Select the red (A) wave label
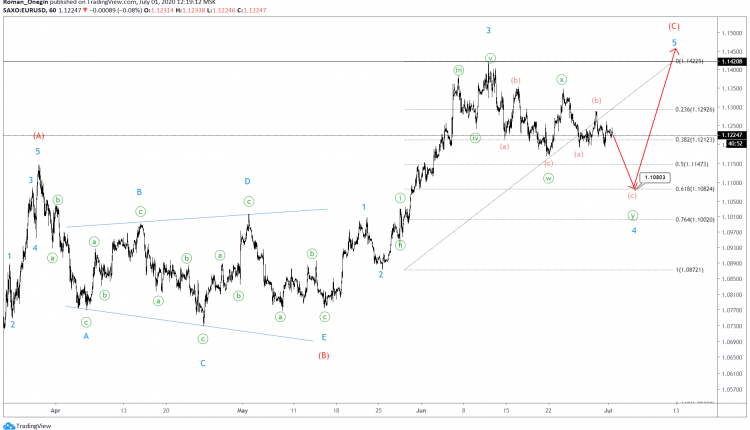The height and width of the screenshot is (430, 750). (39, 136)
